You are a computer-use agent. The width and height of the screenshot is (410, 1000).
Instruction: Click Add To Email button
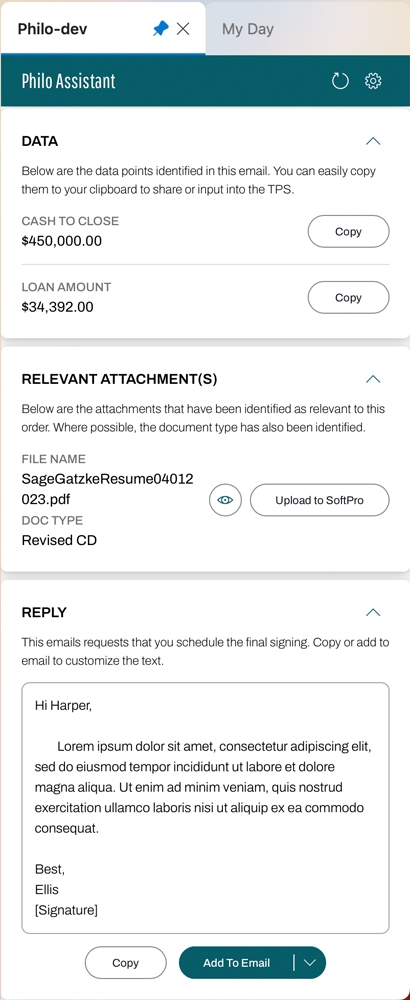(237, 963)
